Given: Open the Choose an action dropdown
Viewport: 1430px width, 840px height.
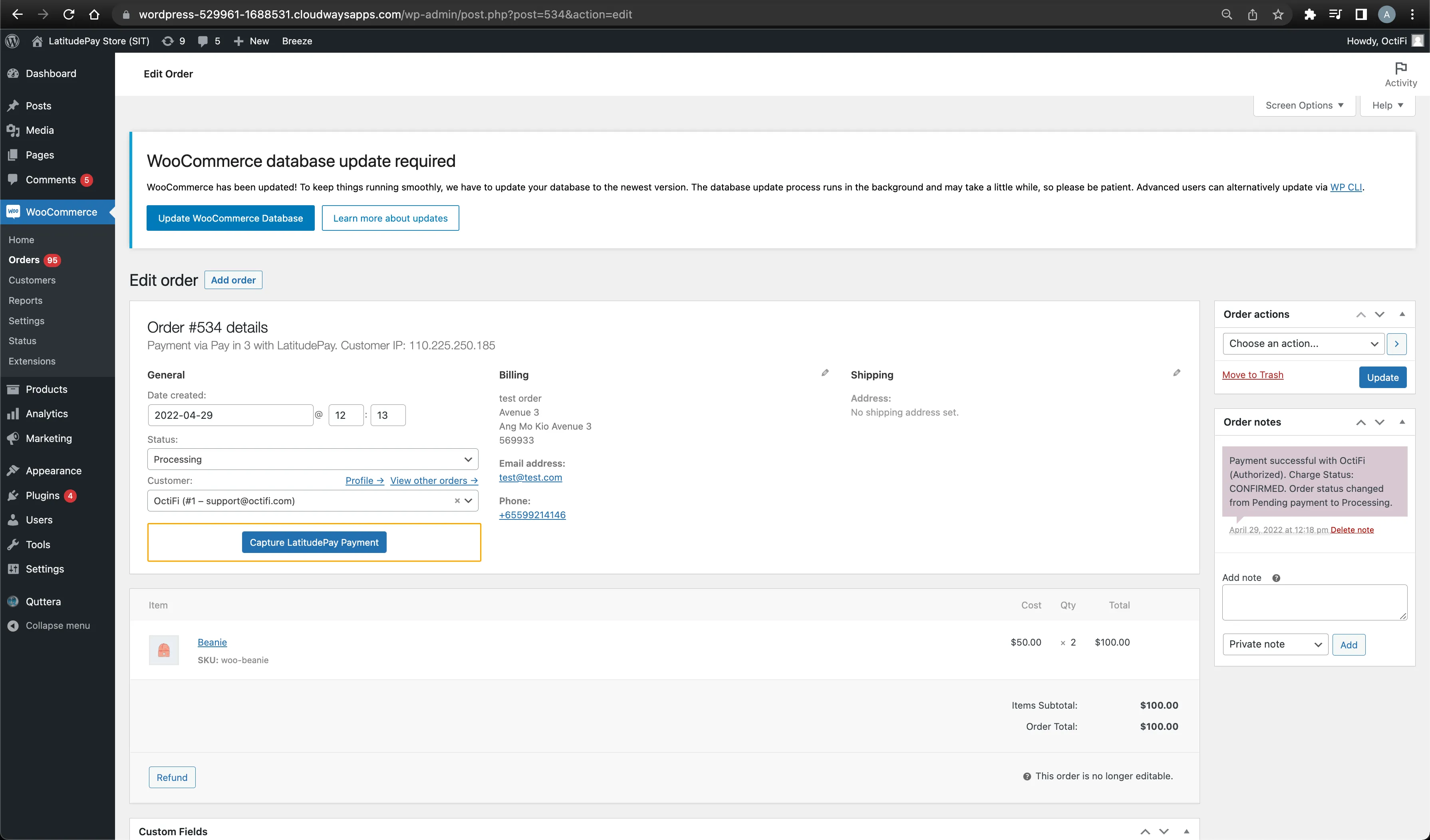Looking at the screenshot, I should [1303, 344].
